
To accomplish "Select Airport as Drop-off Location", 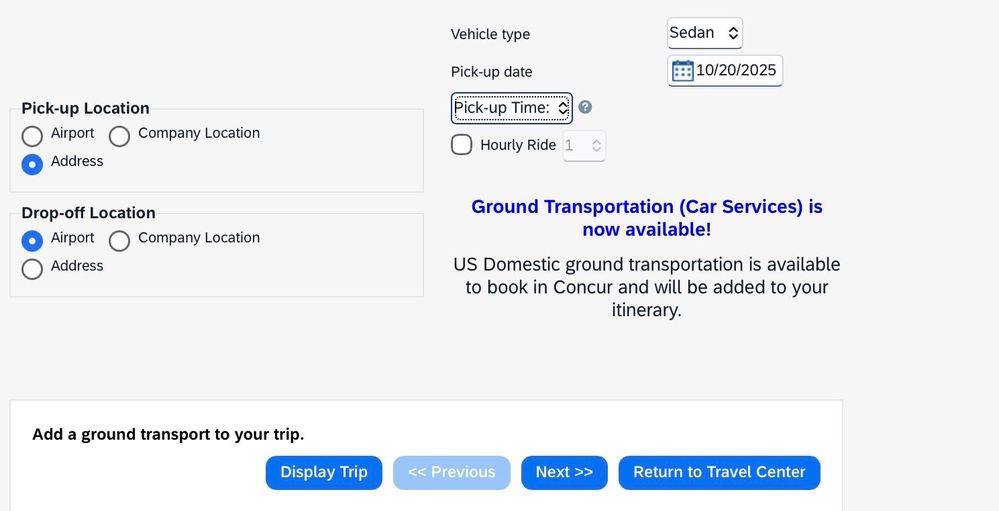I will tap(32, 240).
